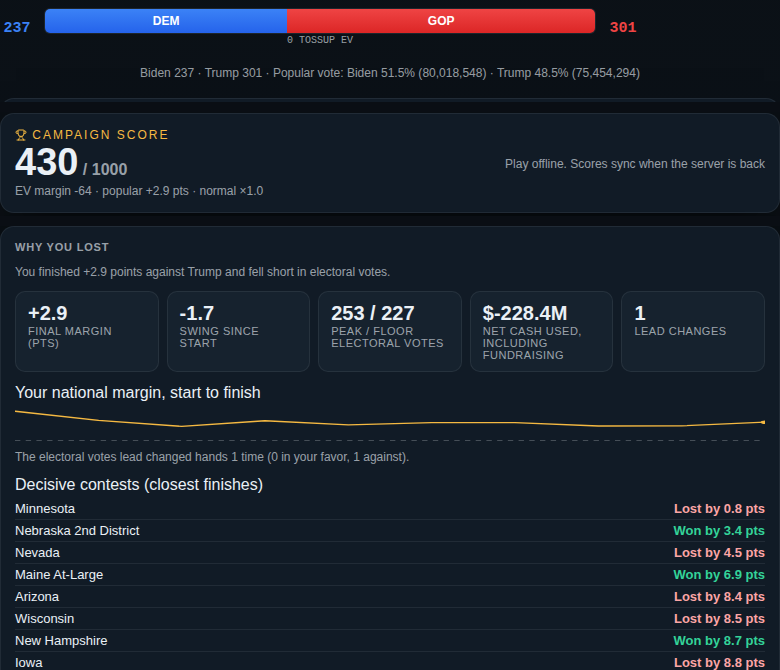Click the 'You finished +2.9 points' sentence
780x670 pixels.
coord(202,272)
